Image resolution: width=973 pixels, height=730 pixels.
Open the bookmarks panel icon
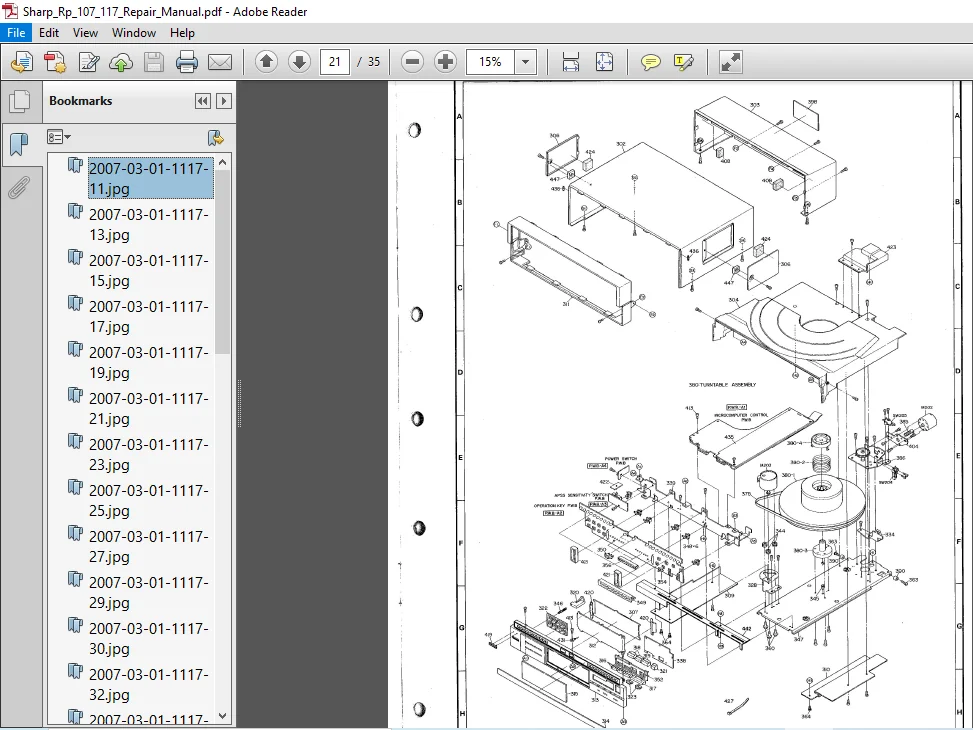point(19,144)
